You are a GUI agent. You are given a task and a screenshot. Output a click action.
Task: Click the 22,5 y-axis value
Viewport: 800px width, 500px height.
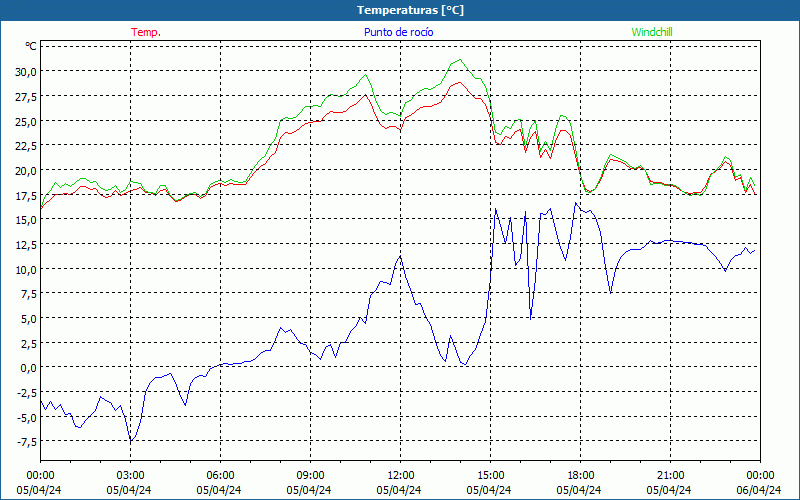(26, 145)
